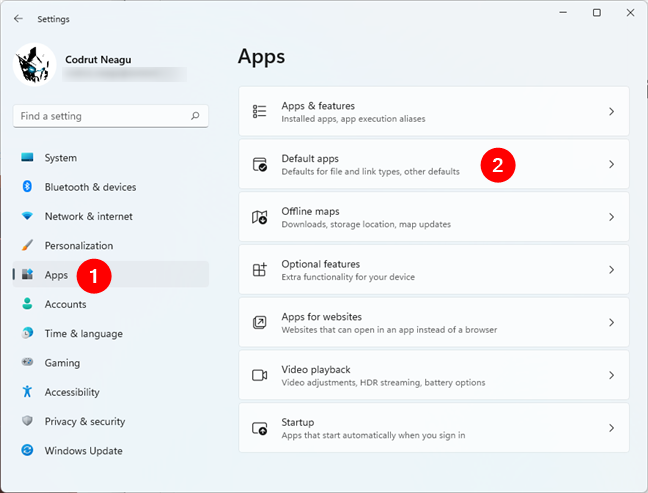
Task: Click the Windows Update sync icon
Action: click(x=27, y=450)
